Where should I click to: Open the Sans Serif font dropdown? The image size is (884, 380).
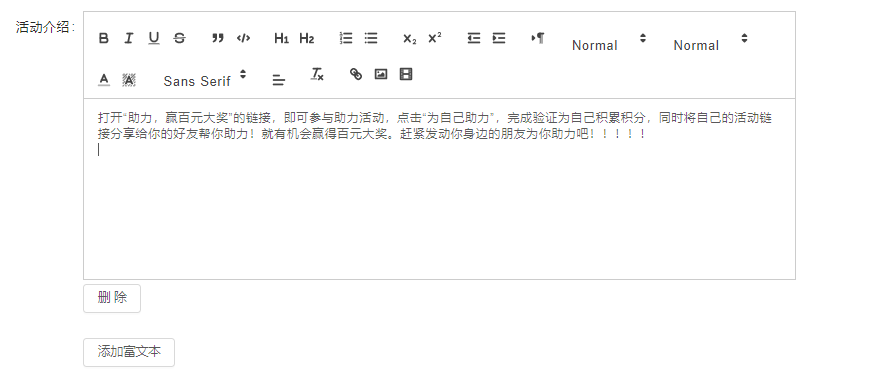[205, 78]
